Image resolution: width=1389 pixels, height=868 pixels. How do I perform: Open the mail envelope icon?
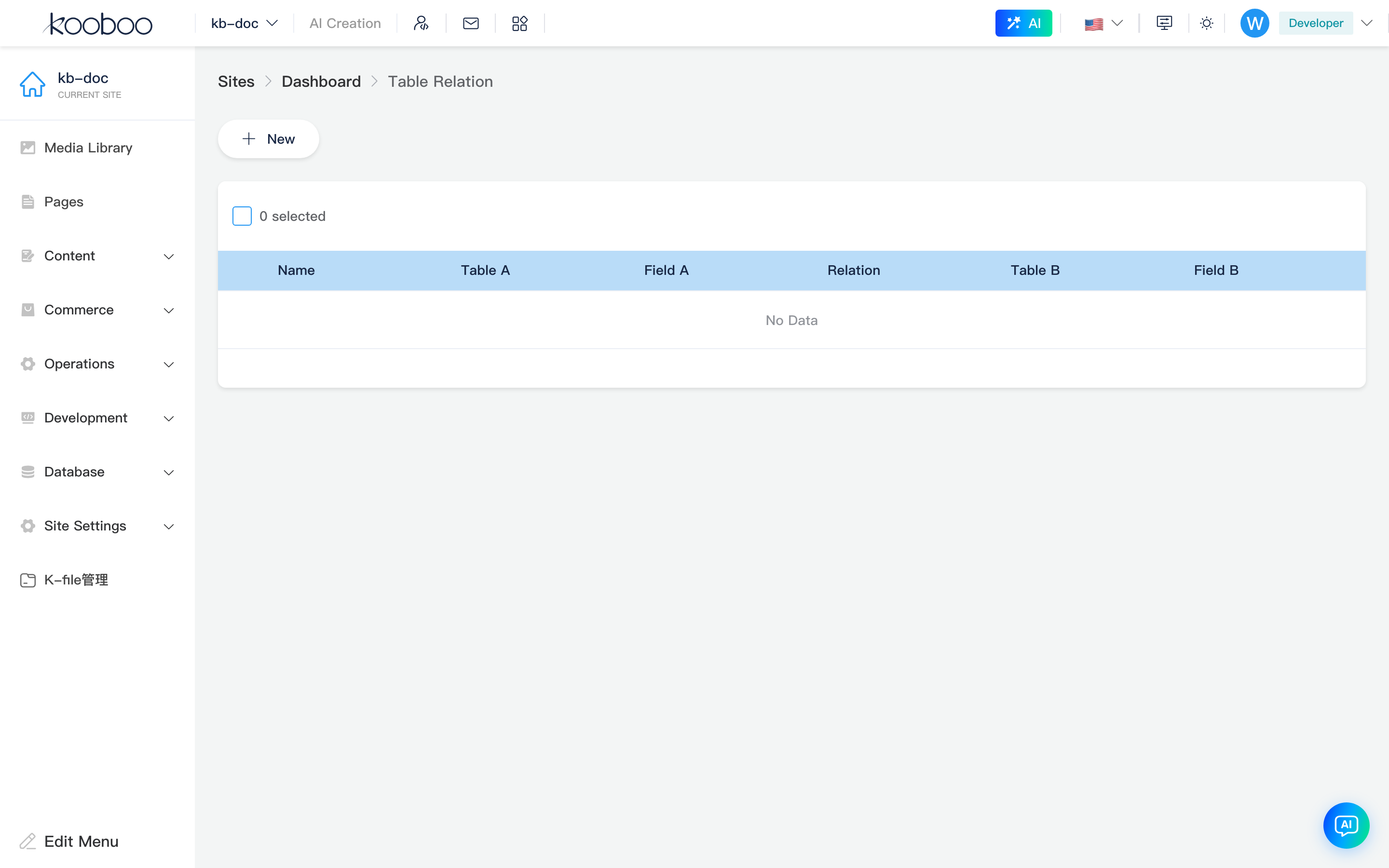click(x=471, y=24)
